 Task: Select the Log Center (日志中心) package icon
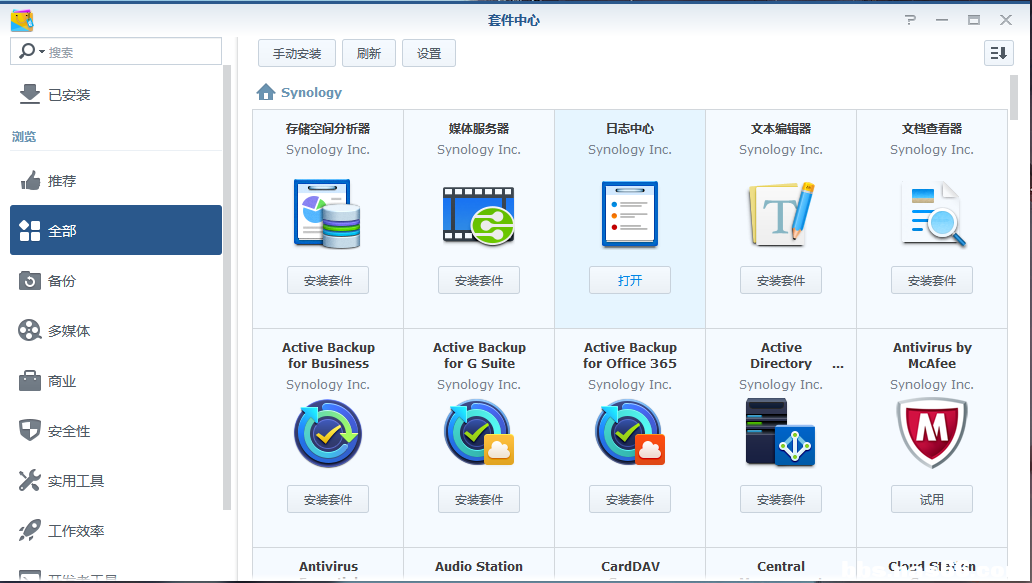(630, 215)
